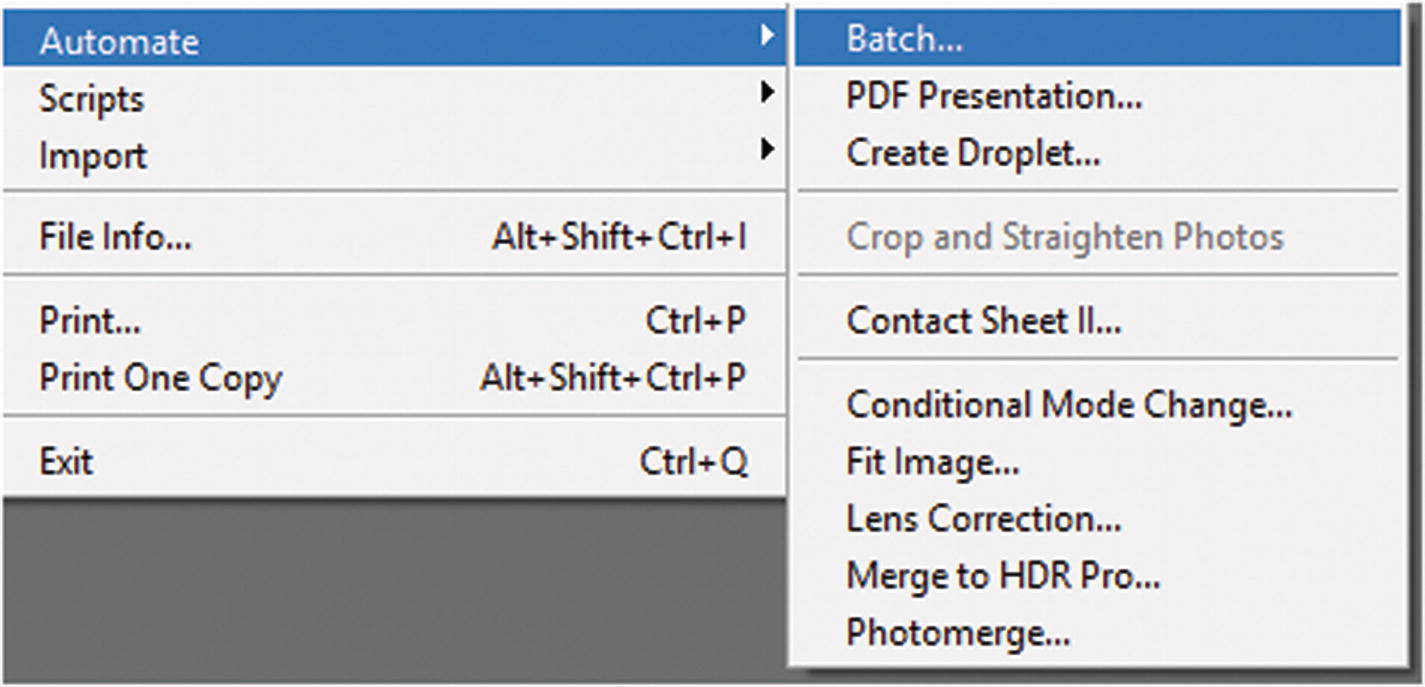1425x687 pixels.
Task: Choose Print from the menu
Action: pyautogui.click(x=90, y=321)
